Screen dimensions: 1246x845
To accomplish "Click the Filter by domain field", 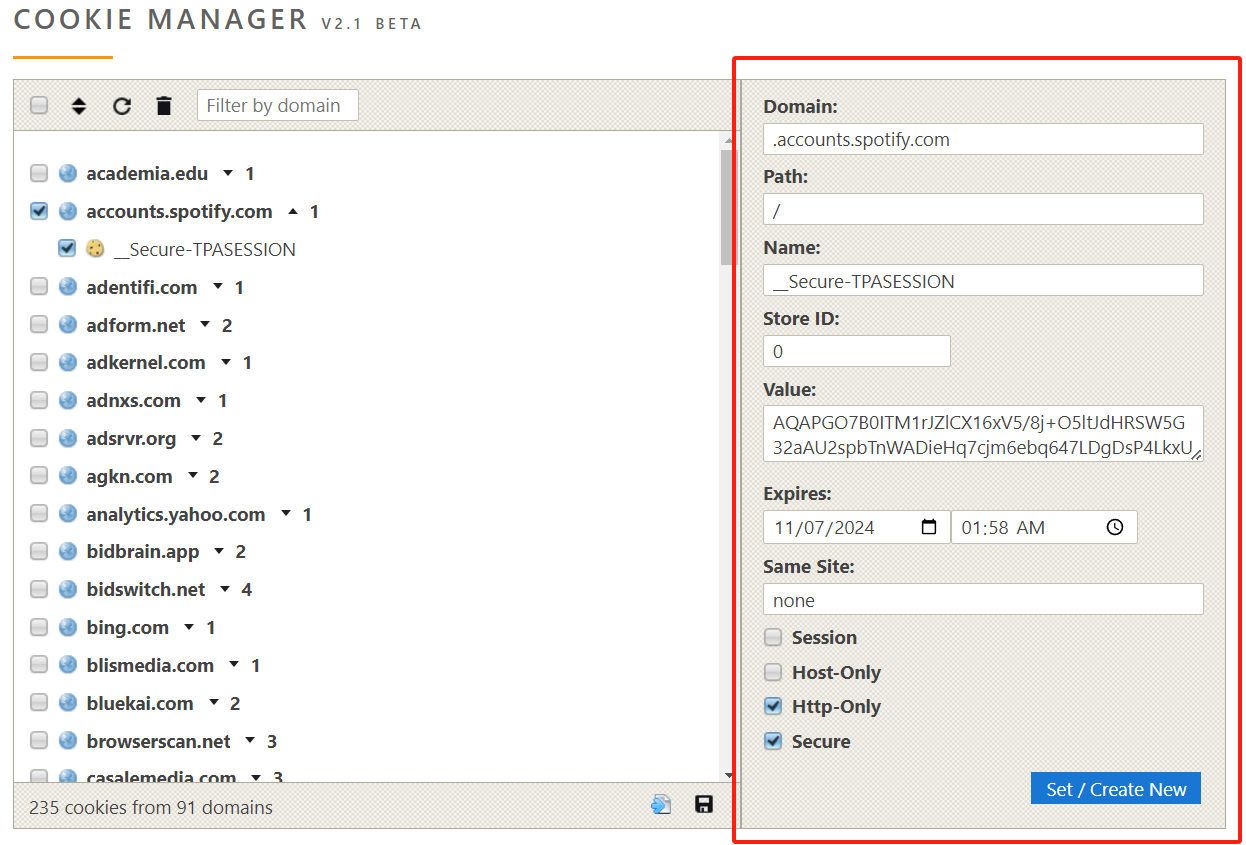I will (277, 104).
